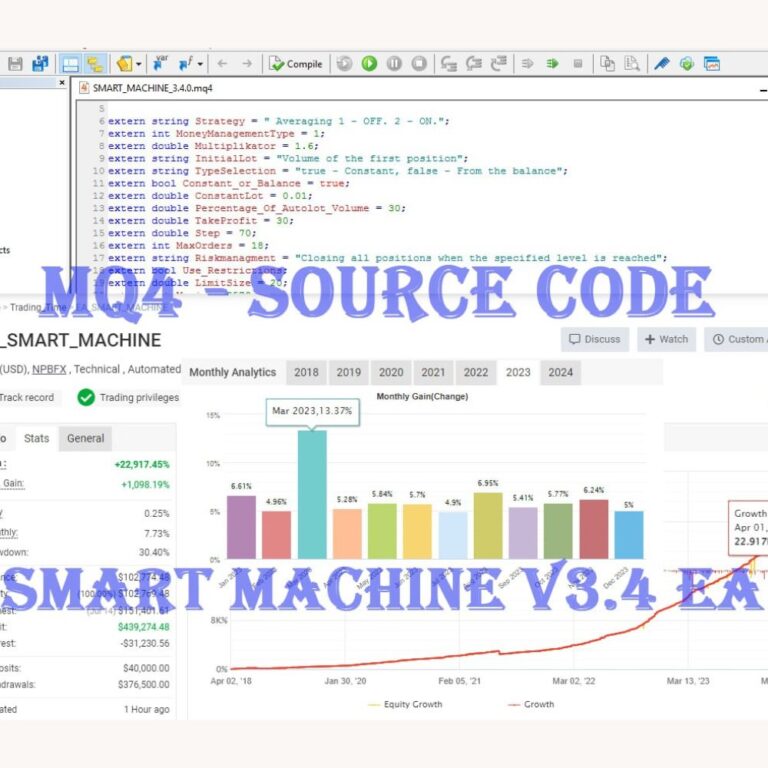768x768 pixels.
Task: Click code line 'extern double Multiplikator = 1.6;'
Action: 213,146
